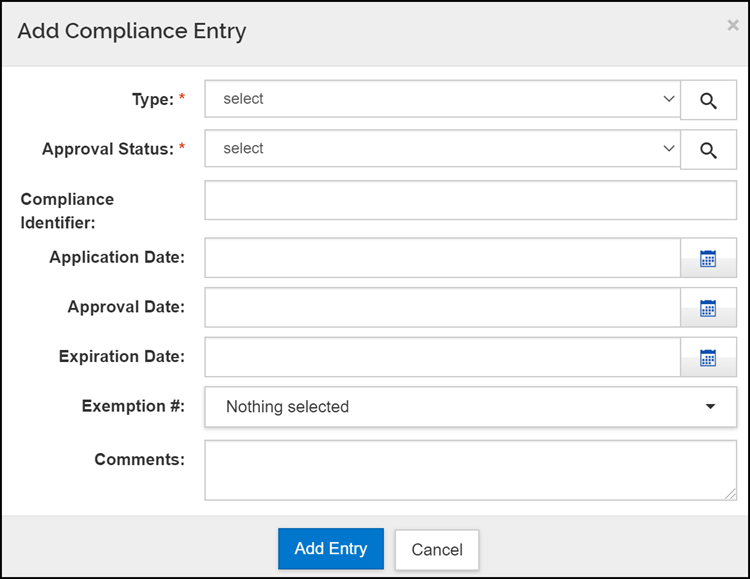Click the chevron arrow in Type dropdown

coord(669,99)
